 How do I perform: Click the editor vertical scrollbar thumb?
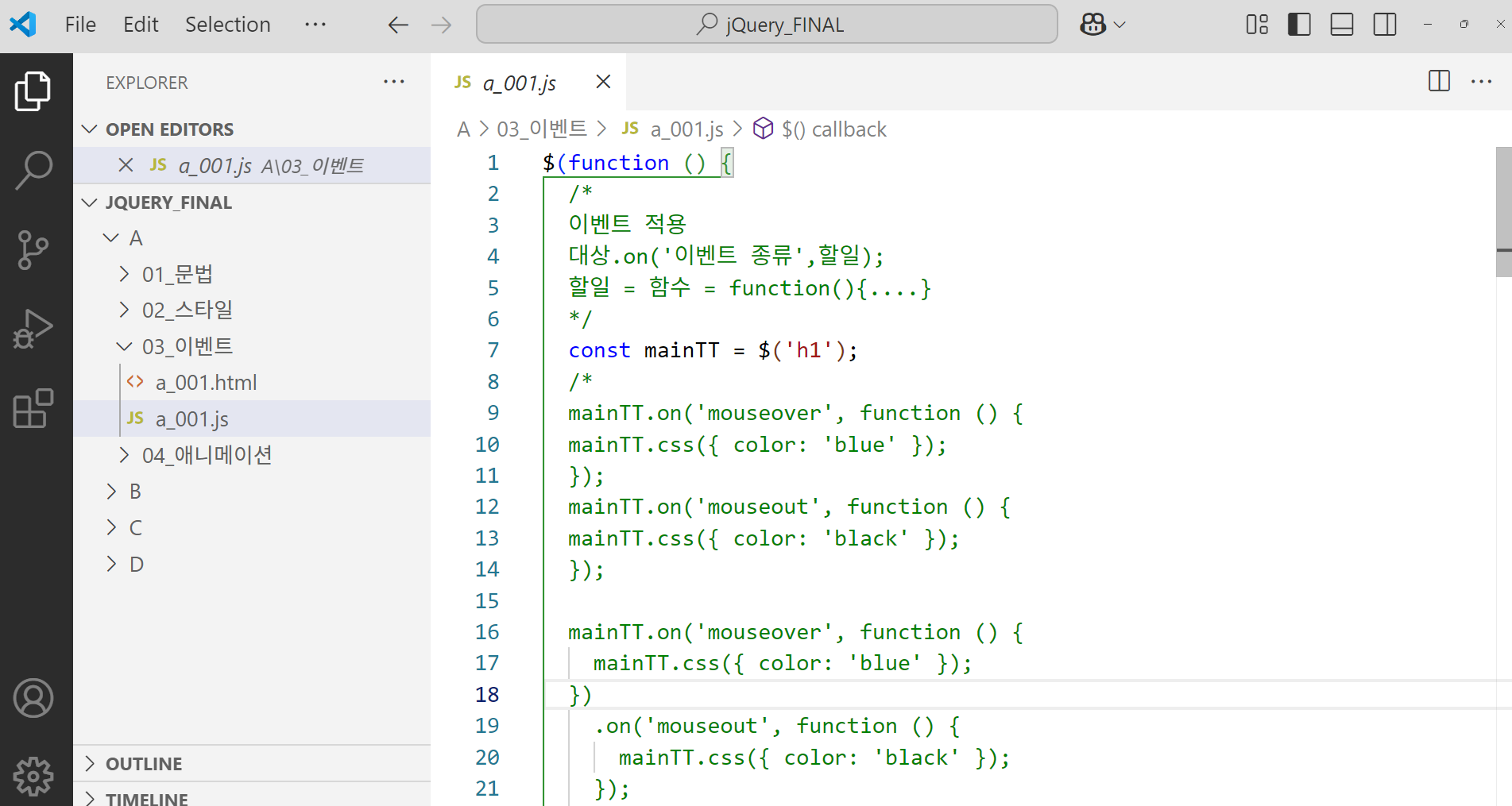(x=1503, y=211)
